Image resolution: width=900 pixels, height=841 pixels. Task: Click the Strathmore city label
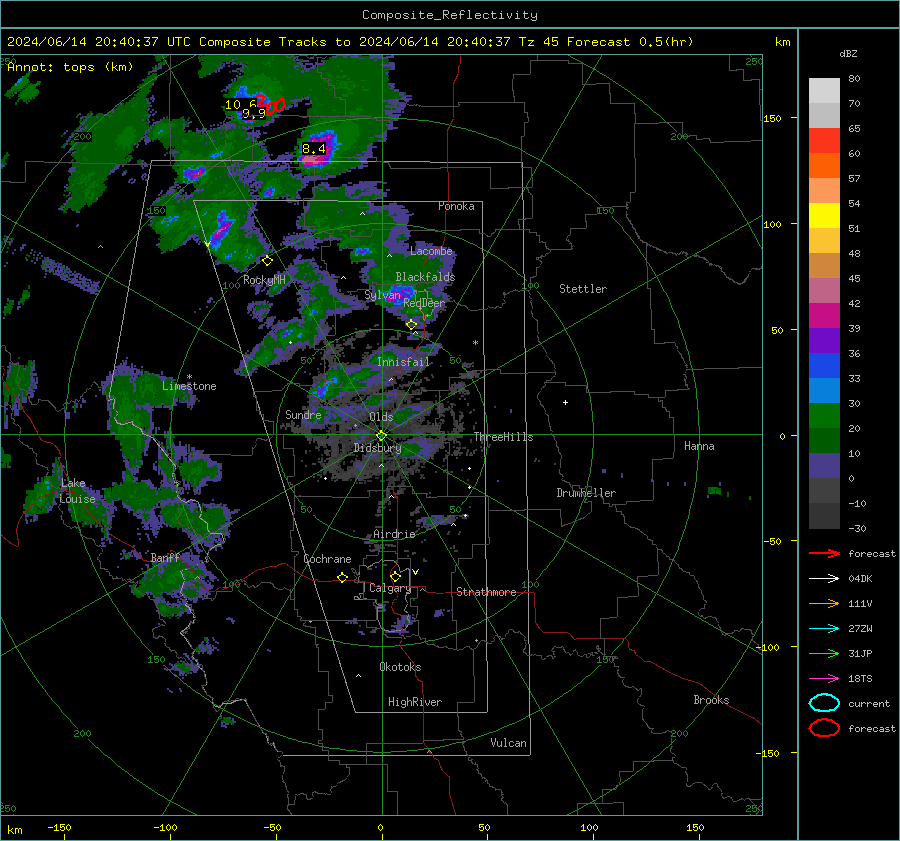[486, 592]
